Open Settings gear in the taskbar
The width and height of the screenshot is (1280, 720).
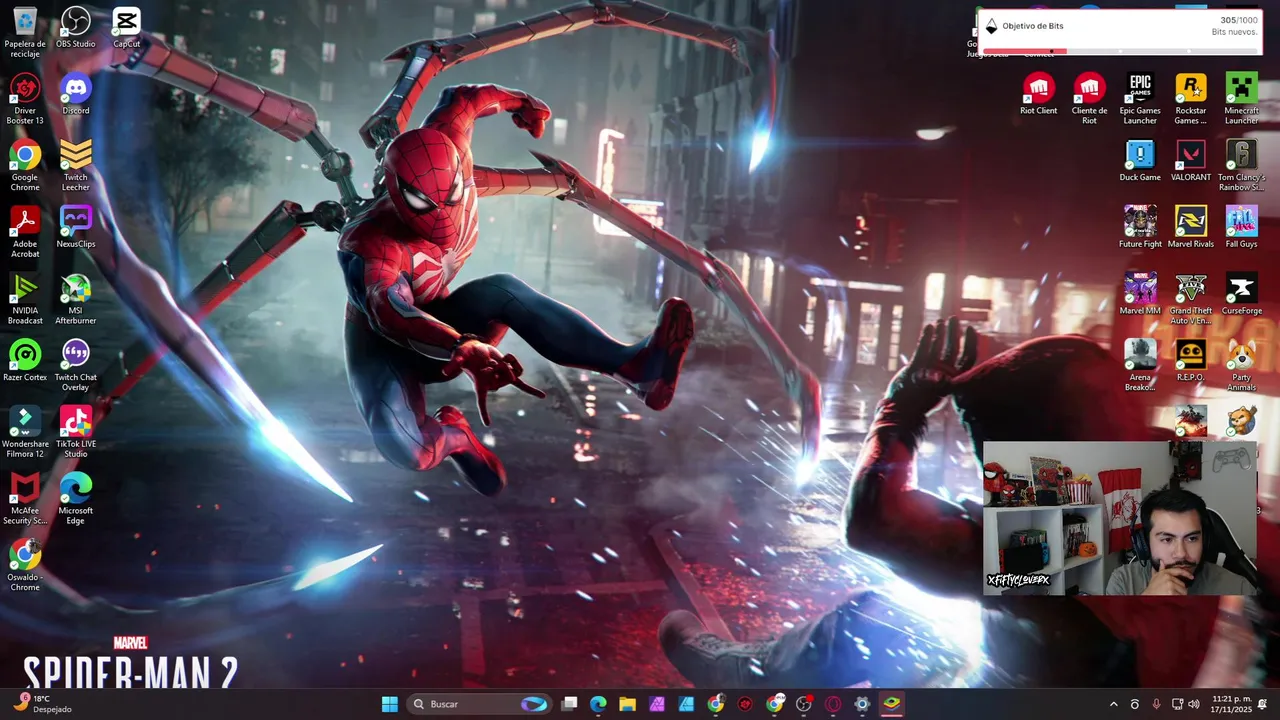coord(862,704)
